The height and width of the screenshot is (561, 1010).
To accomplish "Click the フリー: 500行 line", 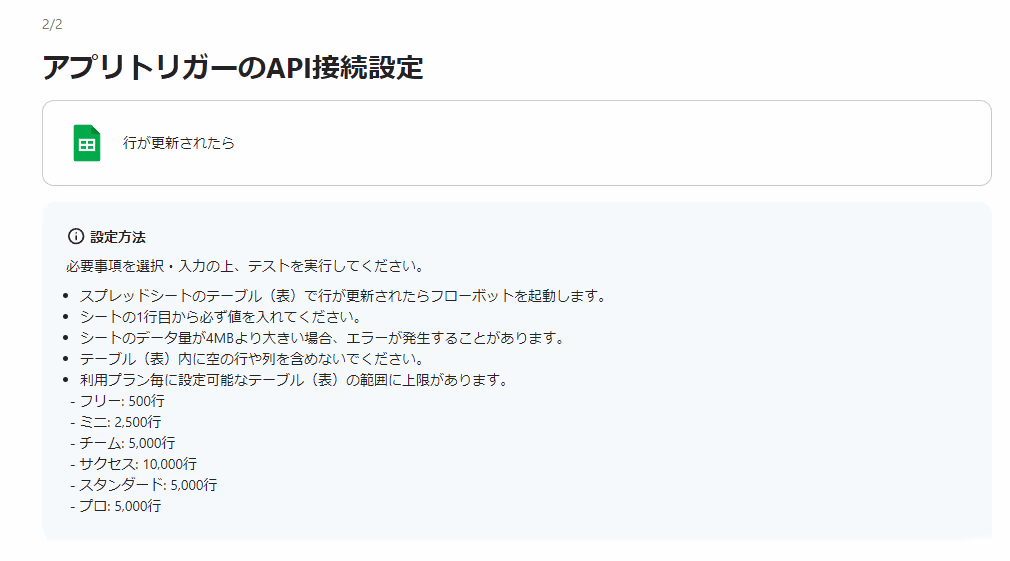I will [118, 401].
